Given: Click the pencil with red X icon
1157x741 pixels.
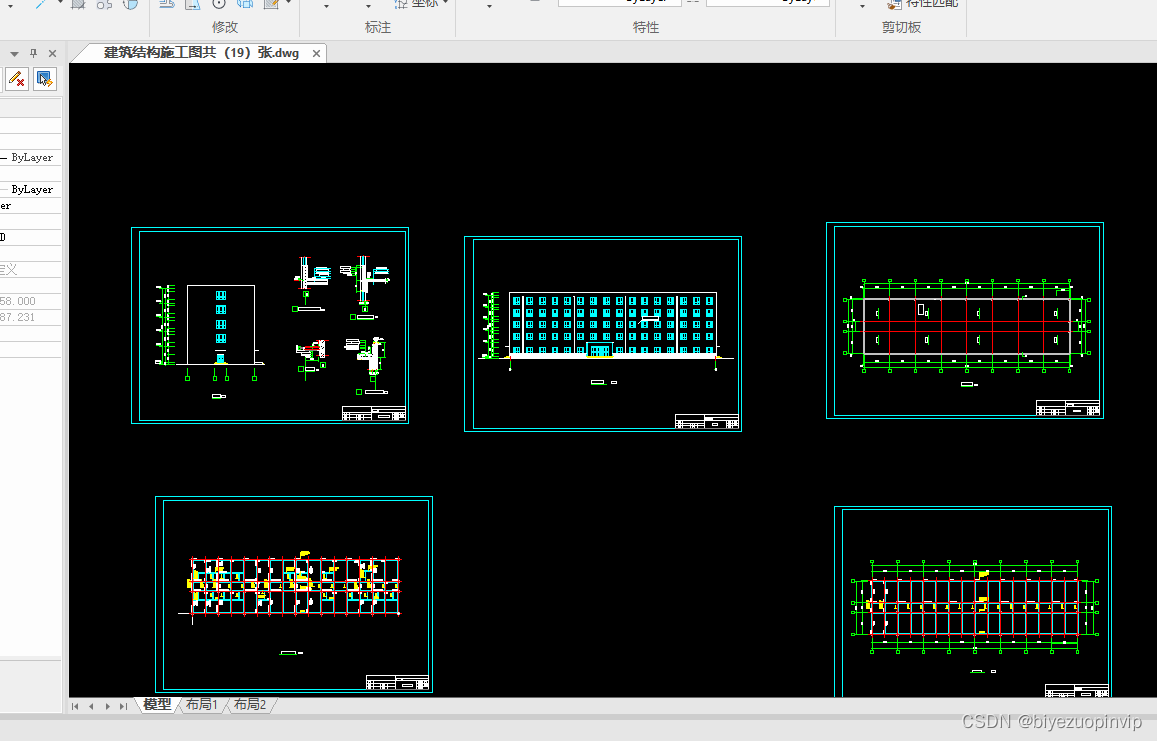Looking at the screenshot, I should [16, 79].
